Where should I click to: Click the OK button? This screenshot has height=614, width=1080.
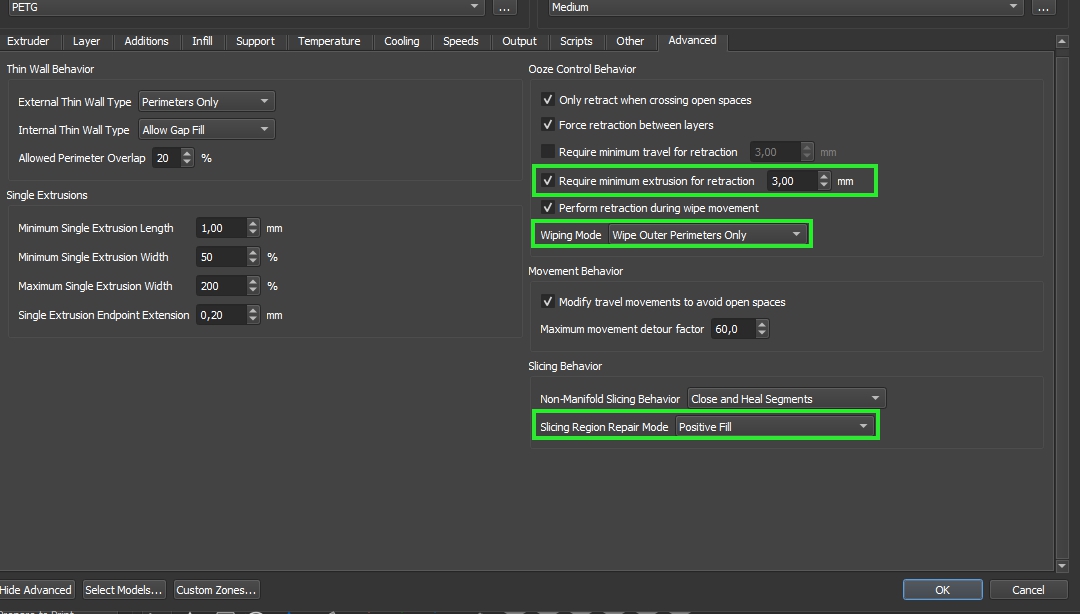pyautogui.click(x=942, y=590)
